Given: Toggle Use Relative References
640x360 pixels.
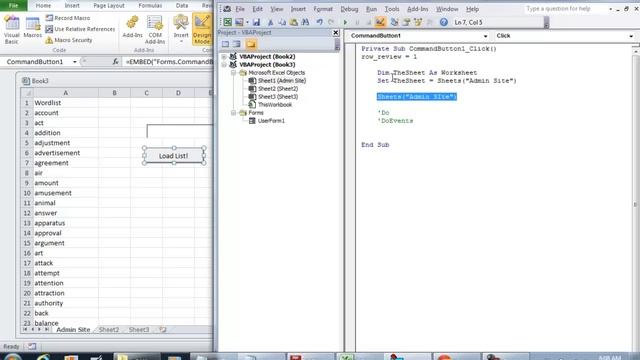Looking at the screenshot, I should pos(80,29).
